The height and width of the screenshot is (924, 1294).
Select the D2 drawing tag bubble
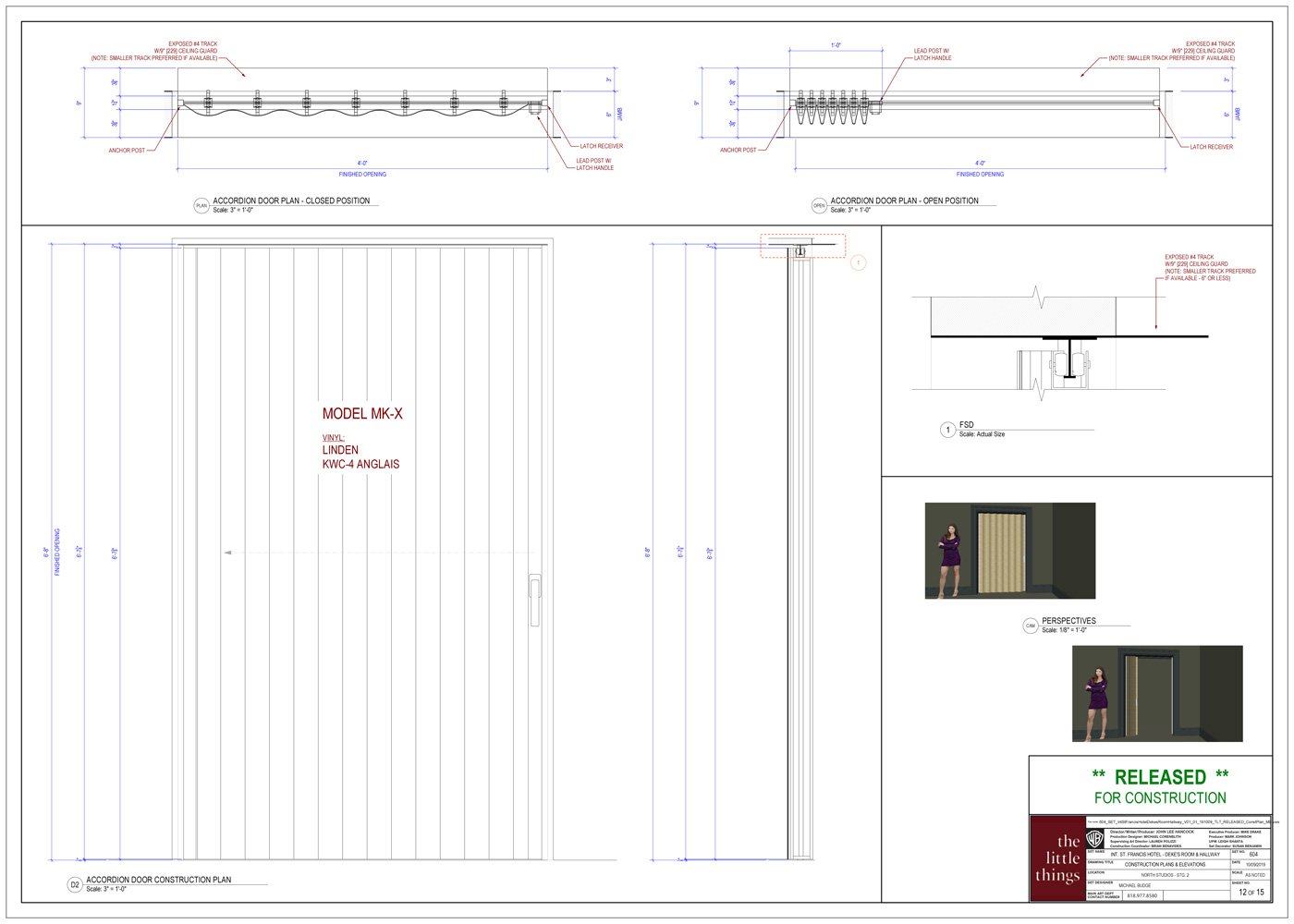point(75,884)
